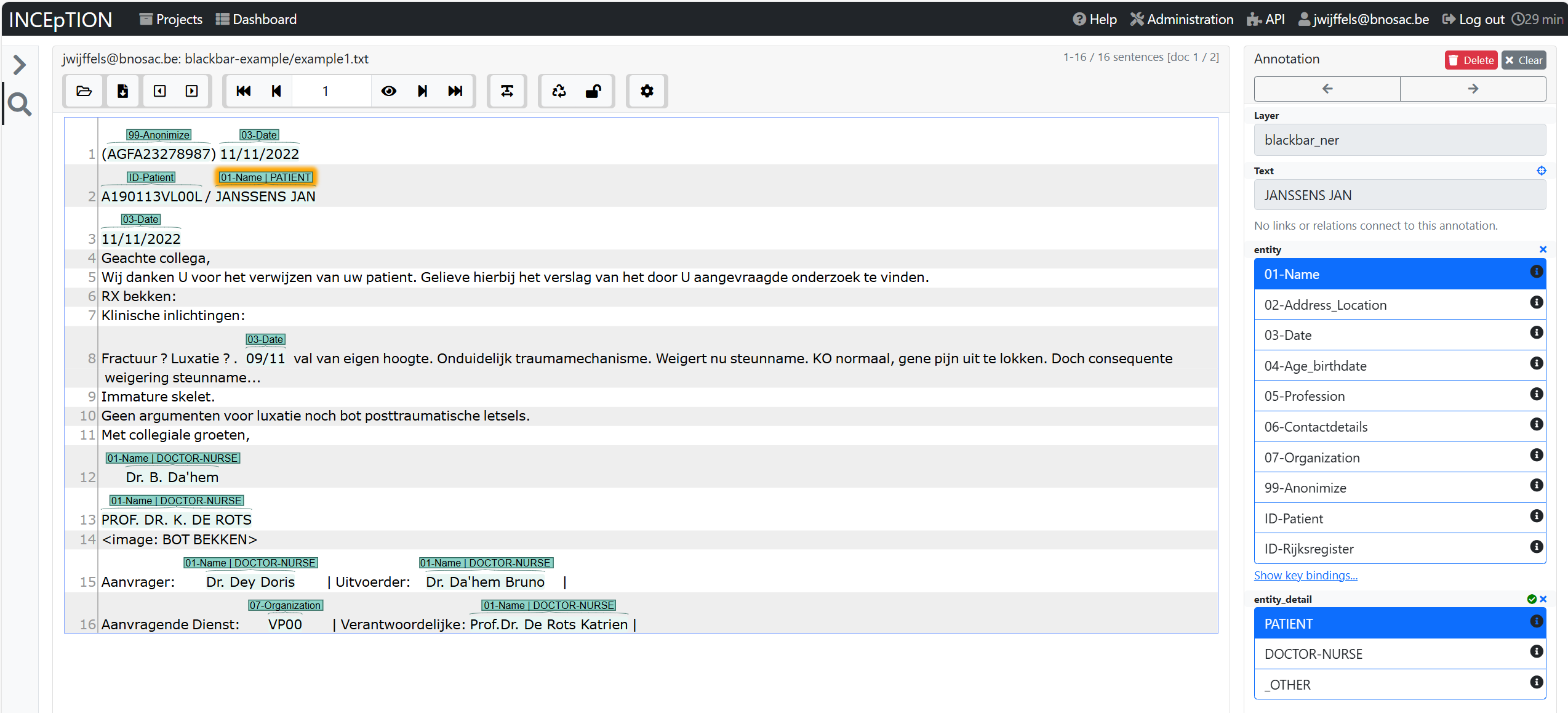Image resolution: width=1568 pixels, height=713 pixels.
Task: Select ID-Patient entity option
Action: 1400,518
